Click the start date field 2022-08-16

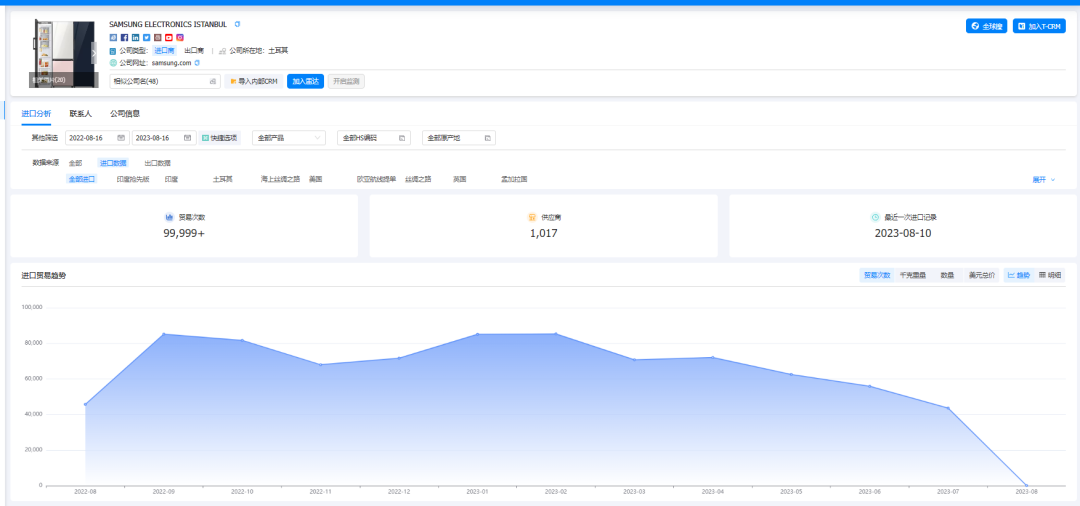coord(96,138)
